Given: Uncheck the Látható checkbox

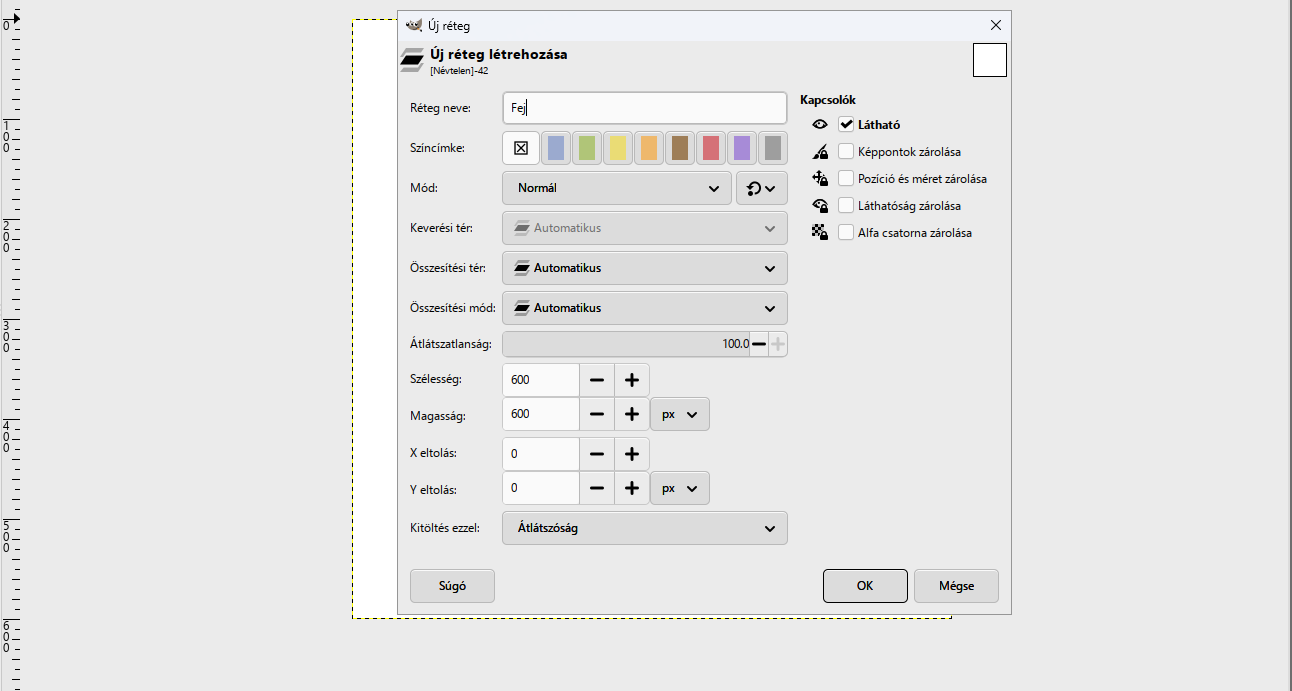Looking at the screenshot, I should coord(846,125).
